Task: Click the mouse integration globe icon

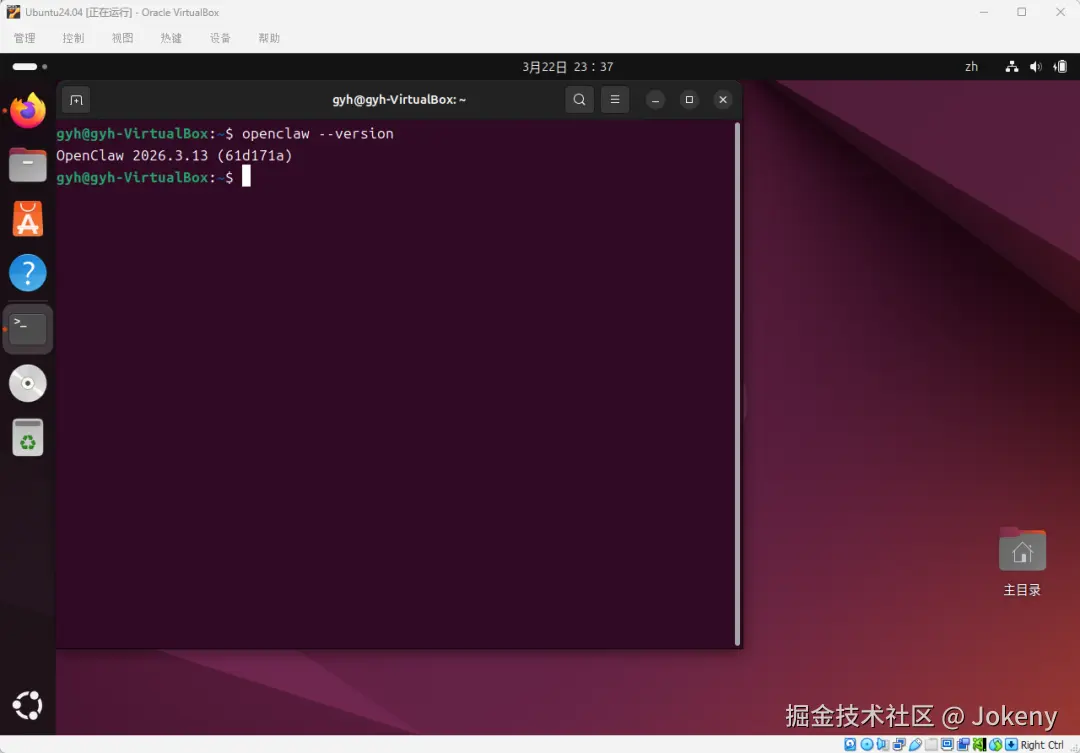Action: pyautogui.click(x=996, y=745)
